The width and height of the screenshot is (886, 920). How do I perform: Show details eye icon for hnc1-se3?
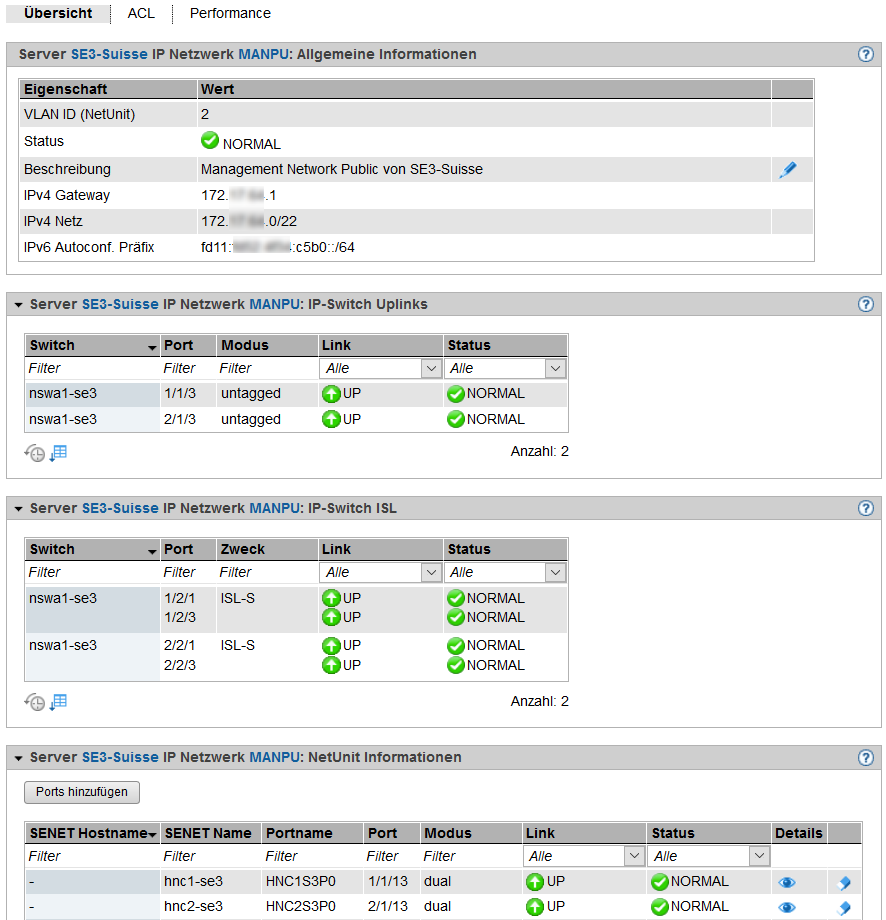coord(787,883)
